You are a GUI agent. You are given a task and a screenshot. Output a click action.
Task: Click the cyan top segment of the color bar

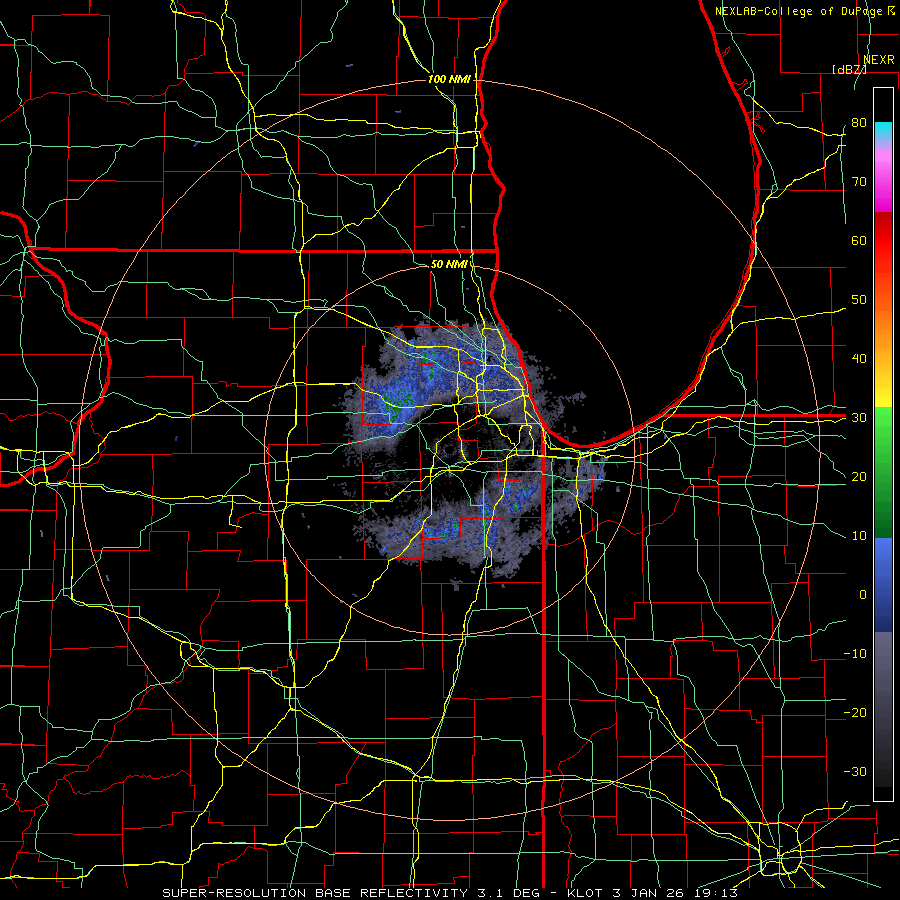(883, 132)
